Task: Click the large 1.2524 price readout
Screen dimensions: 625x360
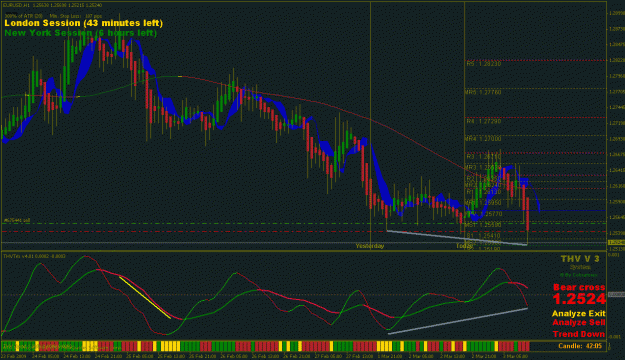Action: [x=579, y=299]
